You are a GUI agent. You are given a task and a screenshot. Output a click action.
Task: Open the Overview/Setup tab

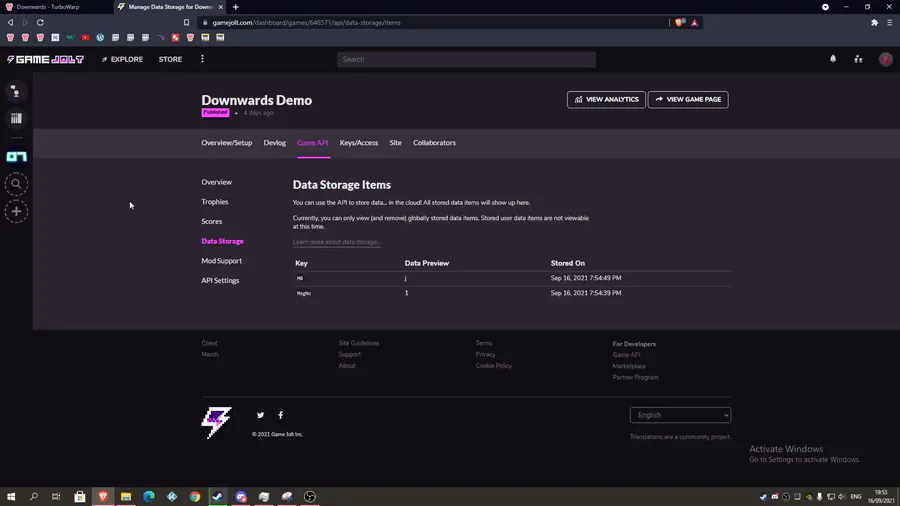pos(227,143)
